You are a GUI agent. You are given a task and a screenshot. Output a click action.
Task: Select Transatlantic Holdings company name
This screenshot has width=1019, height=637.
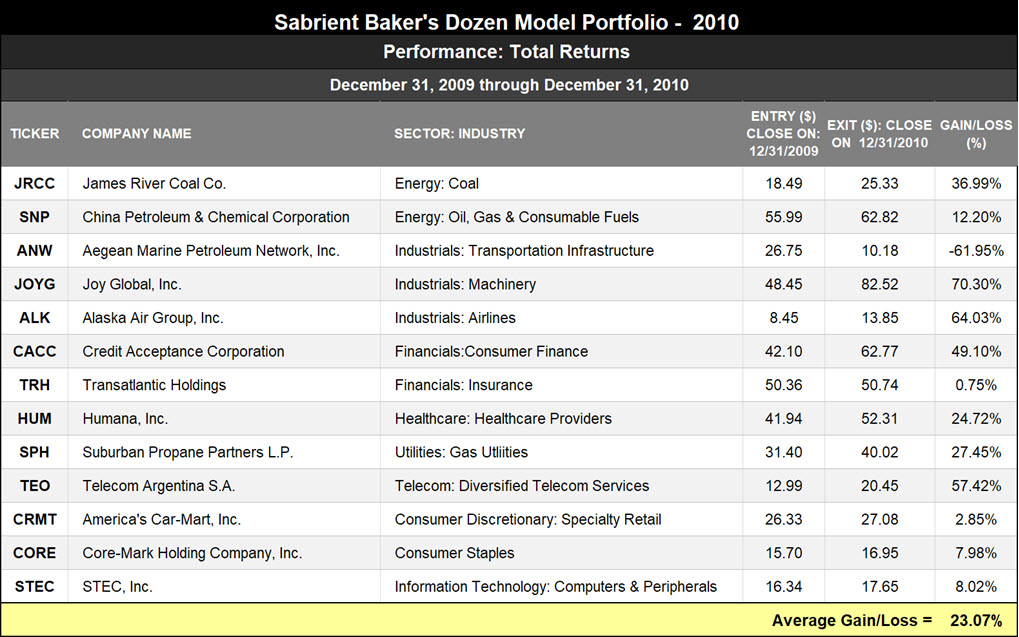click(x=154, y=385)
